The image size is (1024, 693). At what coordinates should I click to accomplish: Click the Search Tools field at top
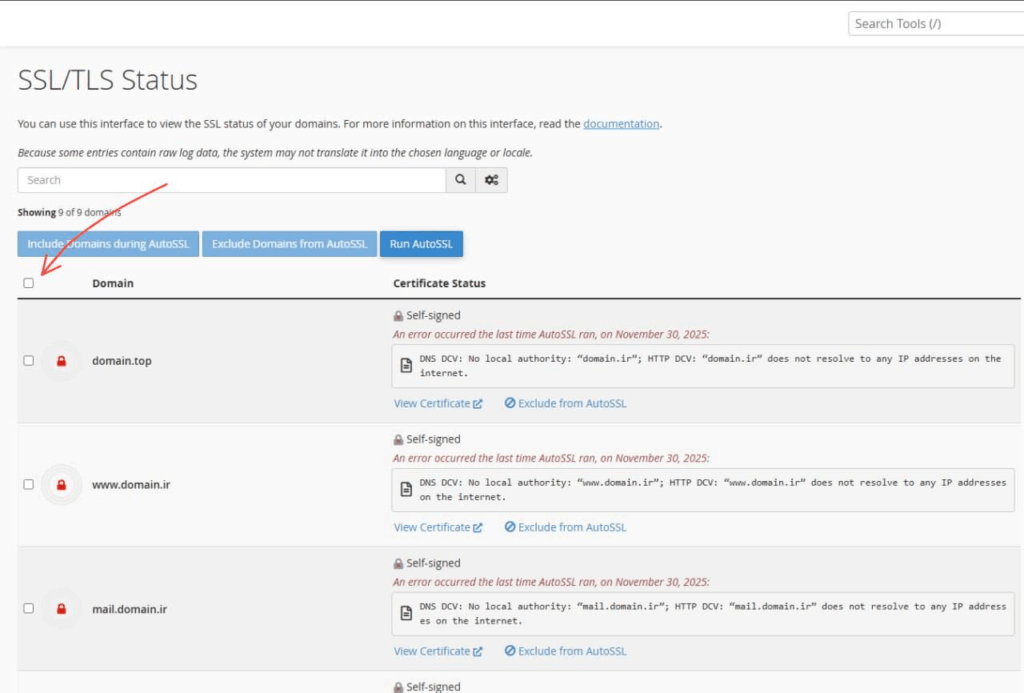(x=935, y=24)
